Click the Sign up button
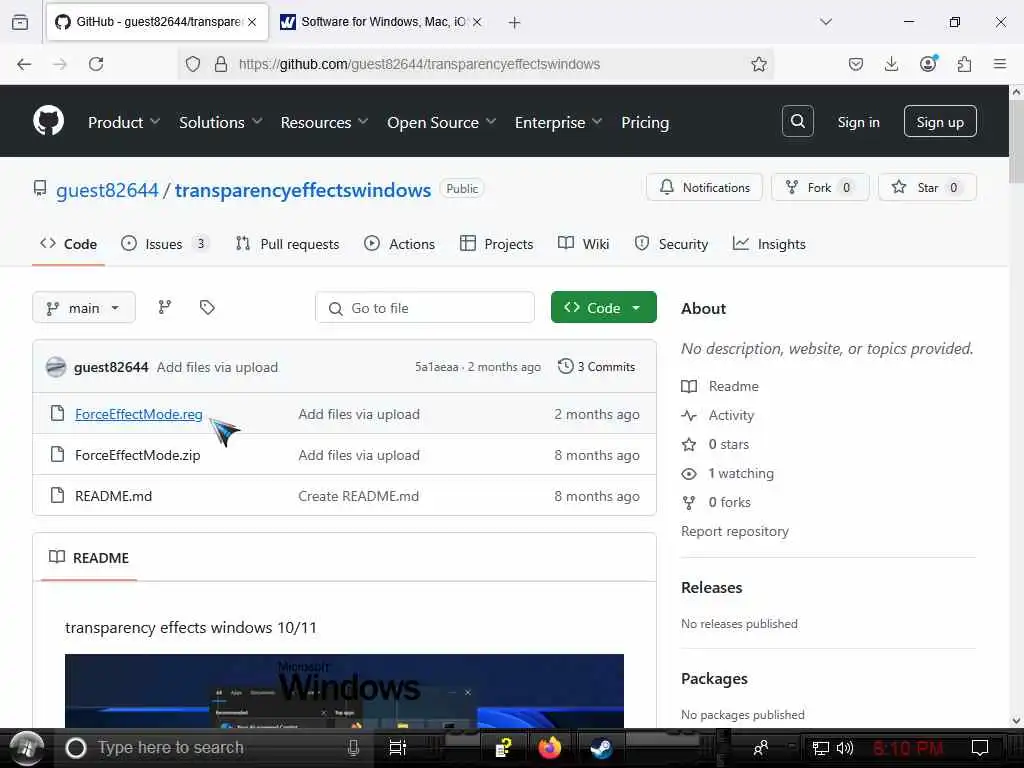This screenshot has width=1024, height=768. 940,121
